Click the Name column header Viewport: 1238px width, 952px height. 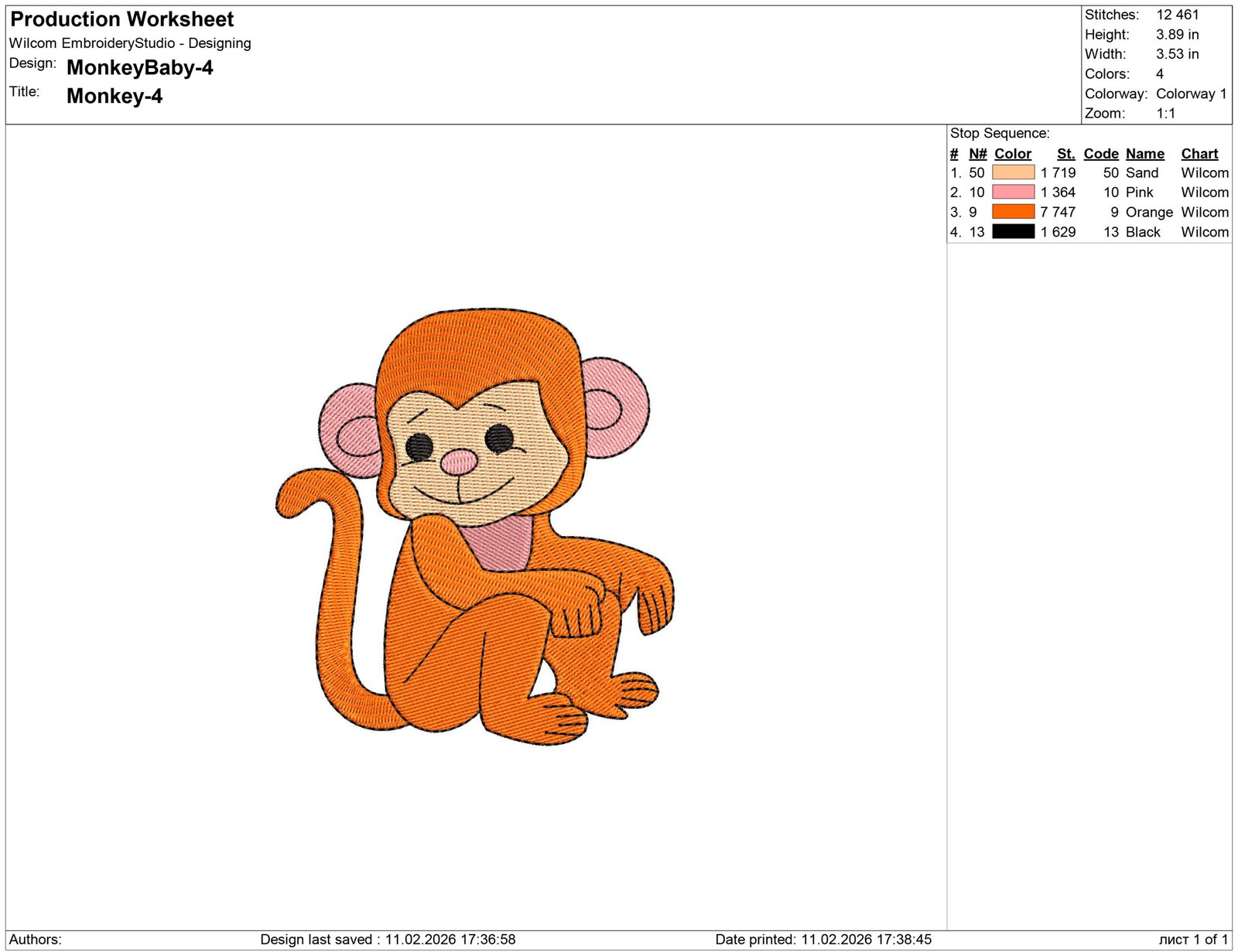1144,154
